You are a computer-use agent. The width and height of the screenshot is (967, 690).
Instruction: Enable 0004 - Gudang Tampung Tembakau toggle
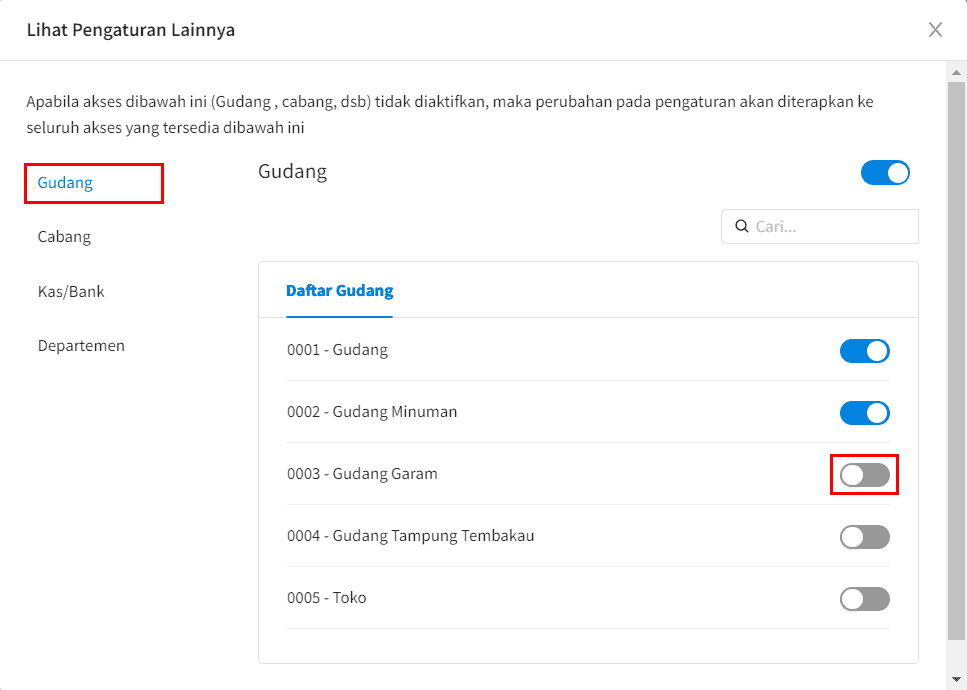pyautogui.click(x=865, y=536)
